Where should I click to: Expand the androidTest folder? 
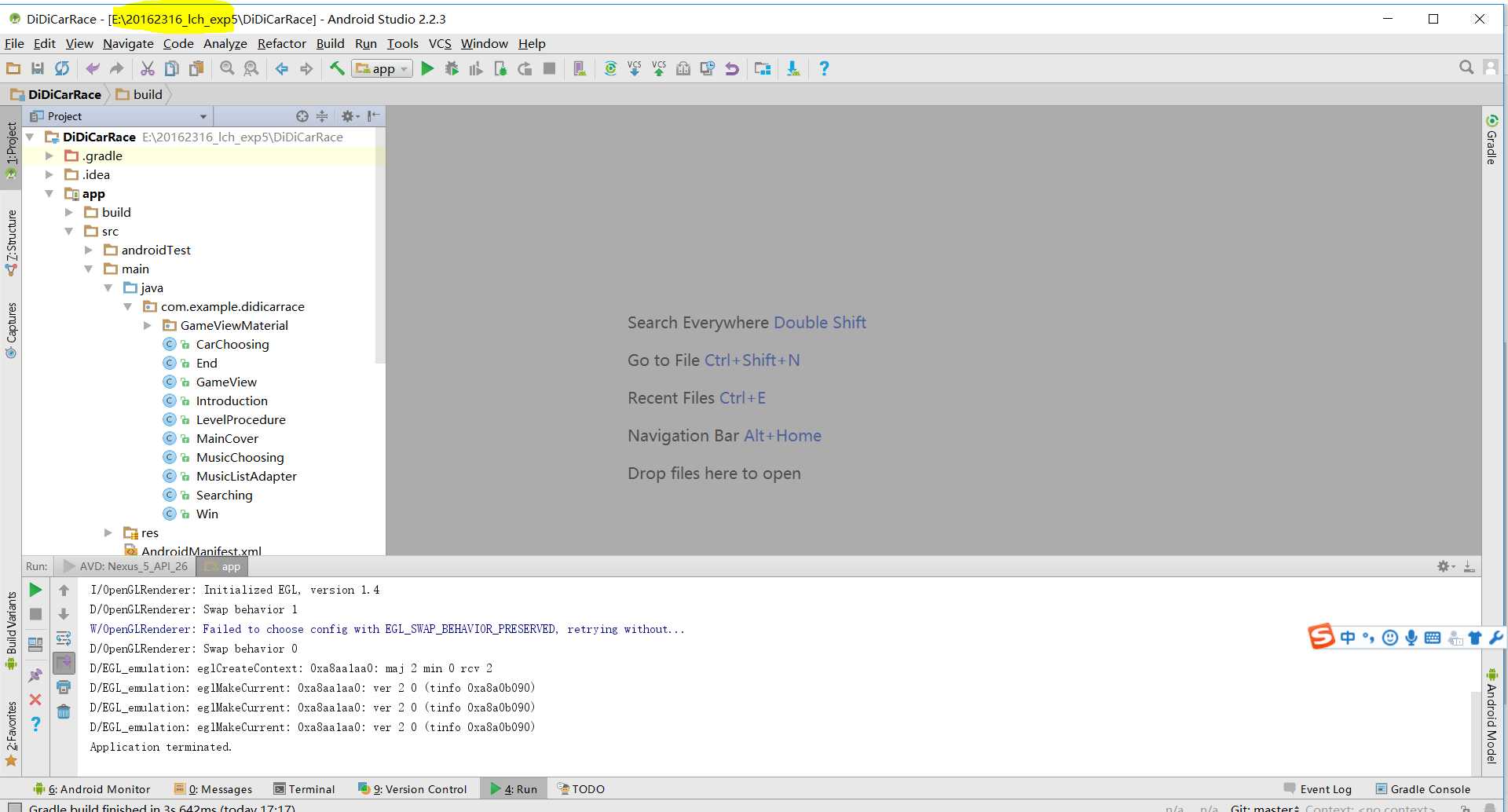pyautogui.click(x=89, y=250)
